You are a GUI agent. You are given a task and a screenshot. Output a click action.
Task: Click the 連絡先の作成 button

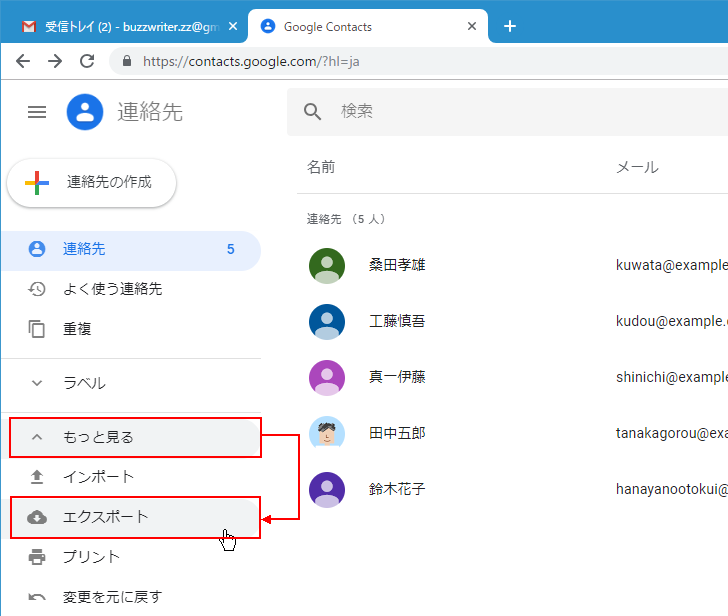coord(91,182)
